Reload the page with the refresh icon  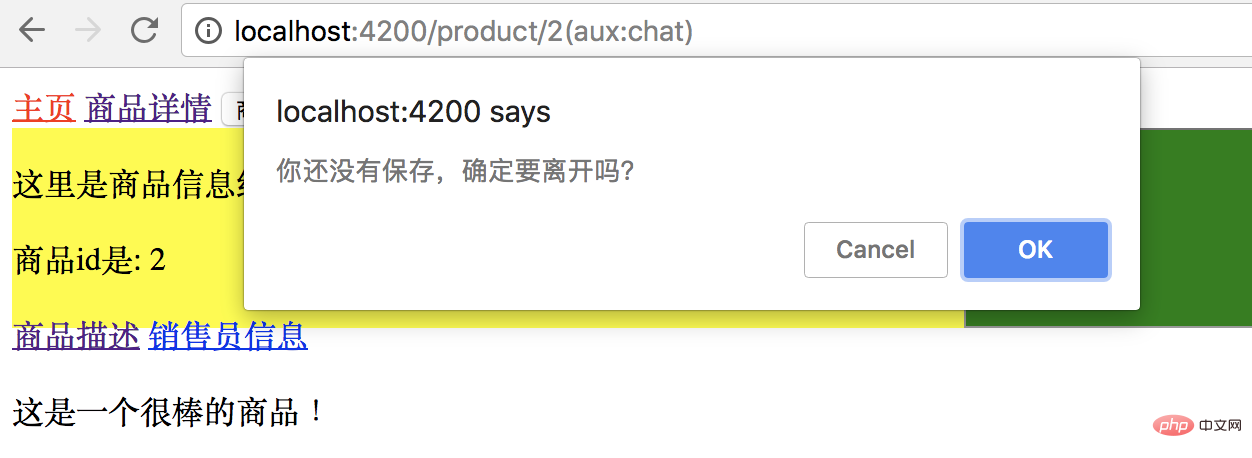145,31
